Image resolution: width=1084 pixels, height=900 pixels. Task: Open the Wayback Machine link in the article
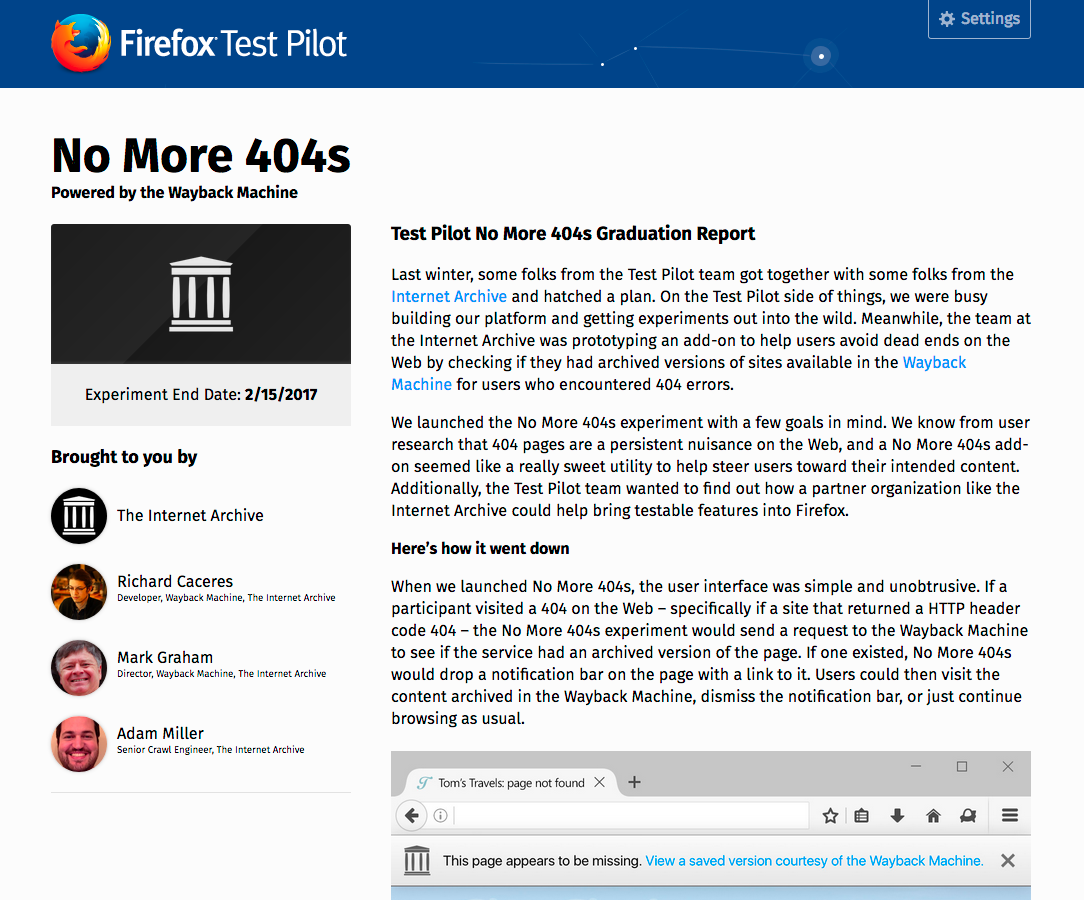[x=934, y=362]
